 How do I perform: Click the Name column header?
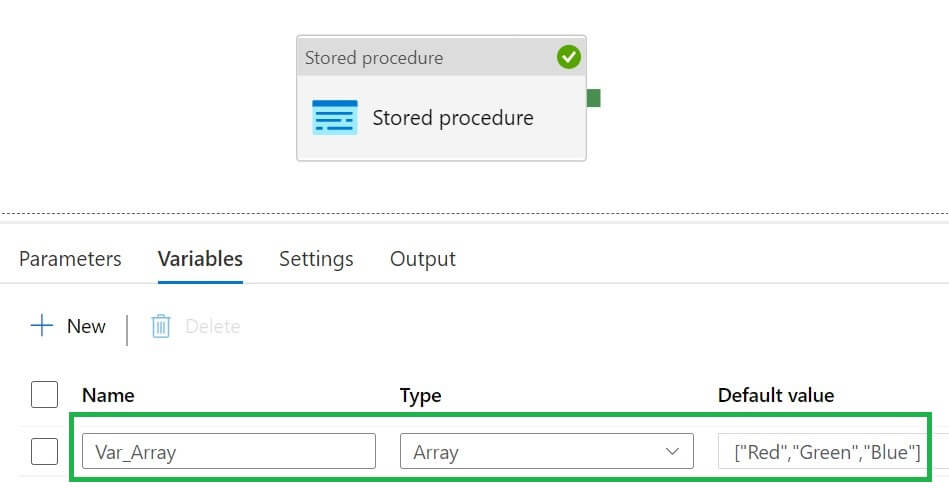pos(108,395)
